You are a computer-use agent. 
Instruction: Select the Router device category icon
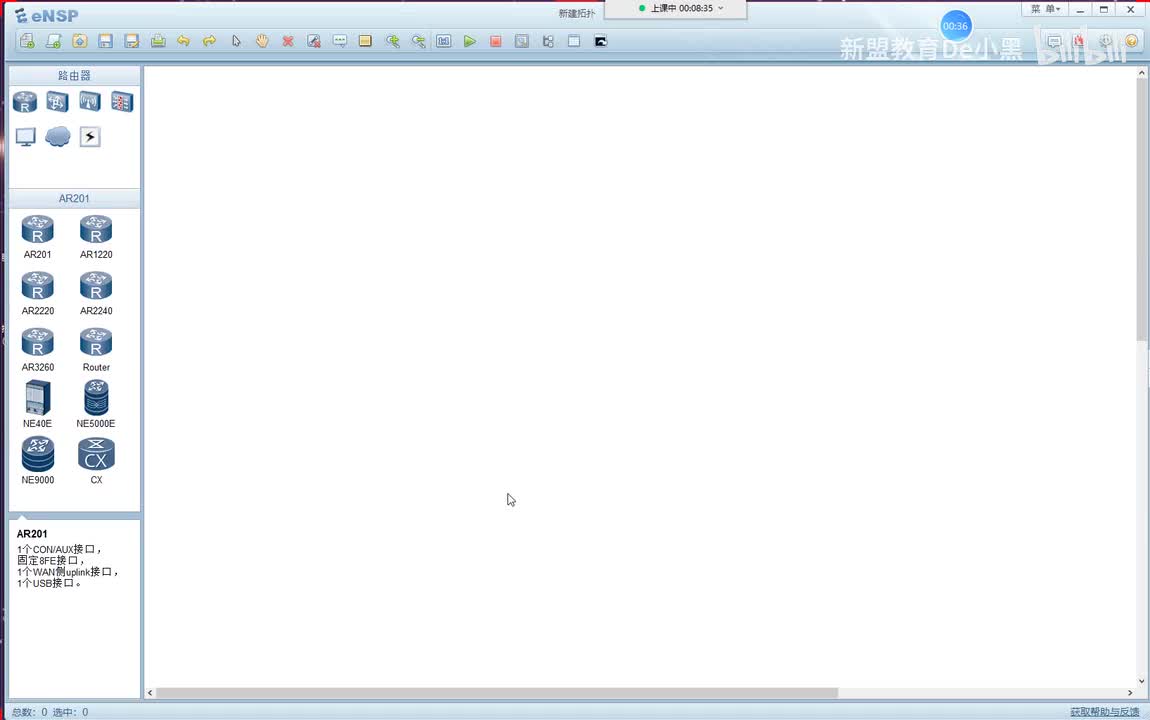[25, 102]
